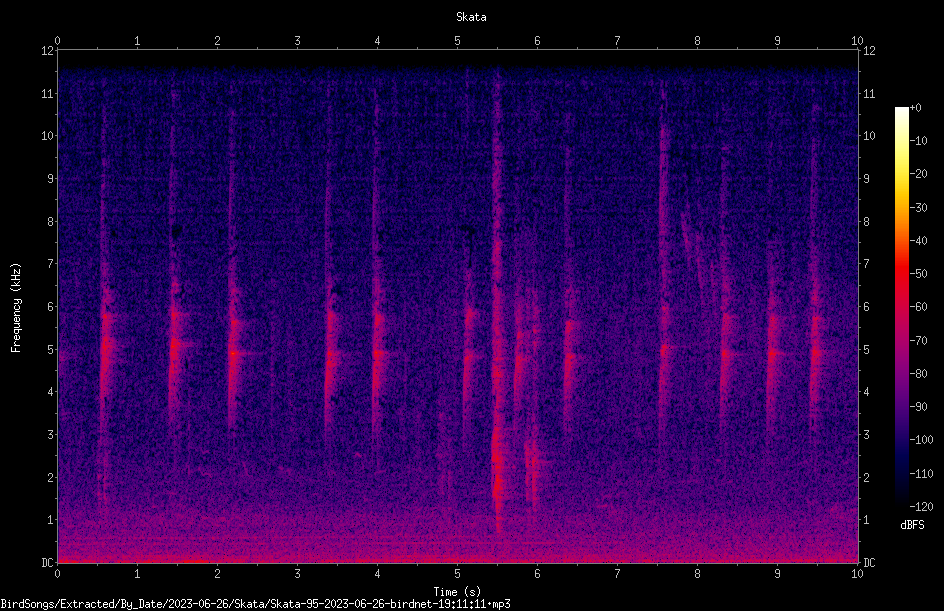
Task: Click "4" on the right frequency axis
Action: tap(867, 392)
